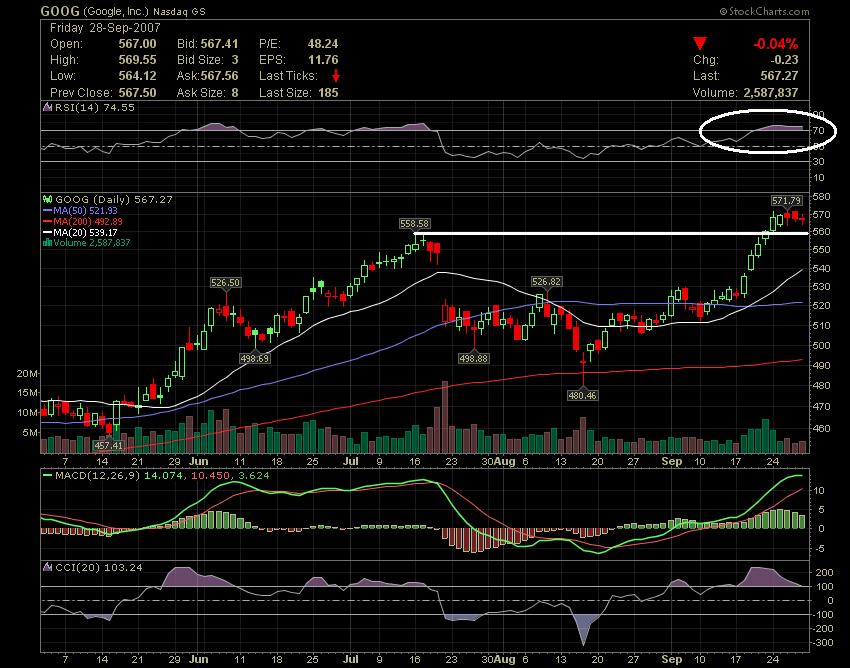The image size is (850, 668).
Task: Click the MA(50) 521.93 legend text
Action: click(85, 211)
